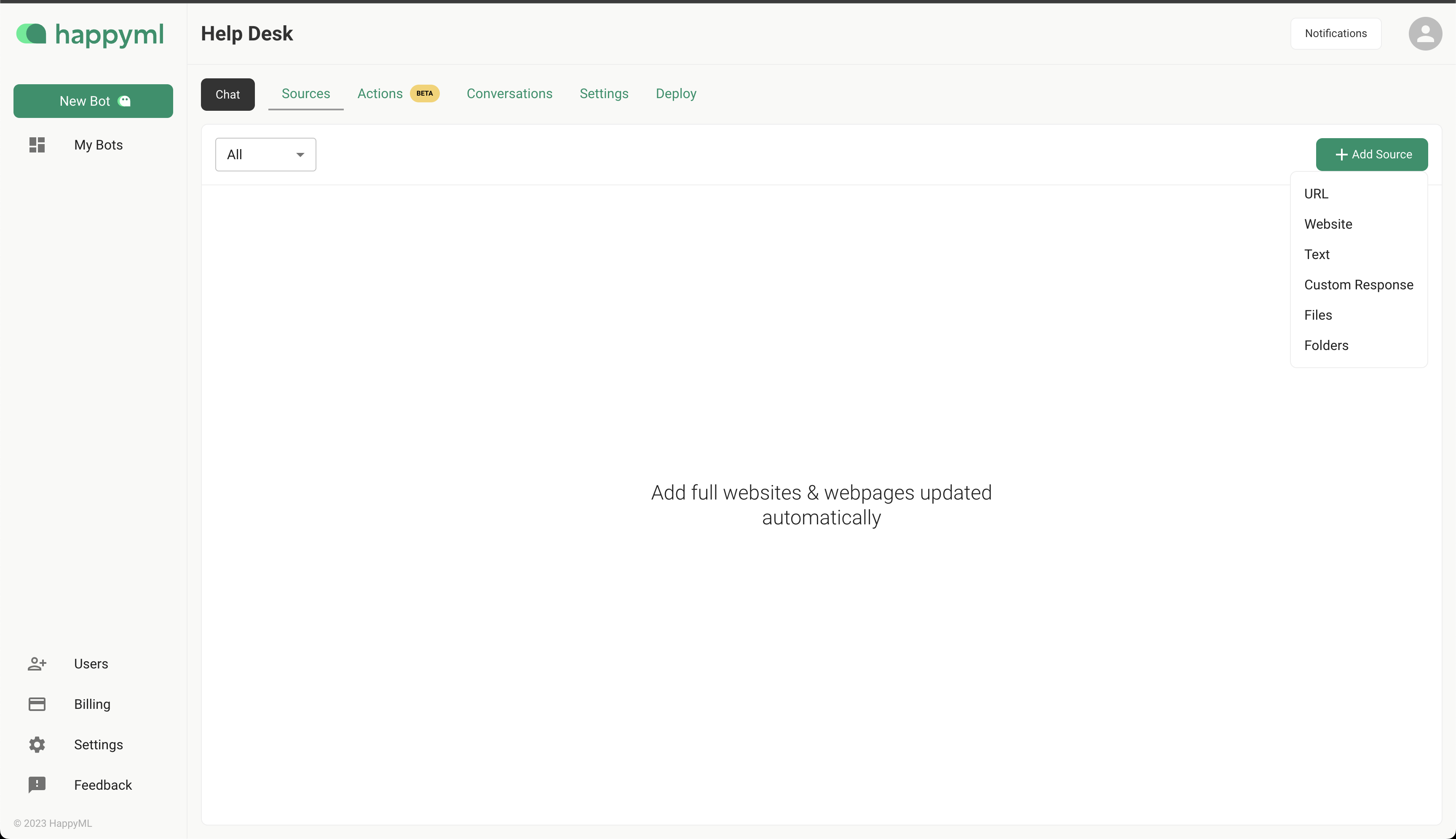Choose Folders from the source menu
1456x839 pixels.
1326,345
